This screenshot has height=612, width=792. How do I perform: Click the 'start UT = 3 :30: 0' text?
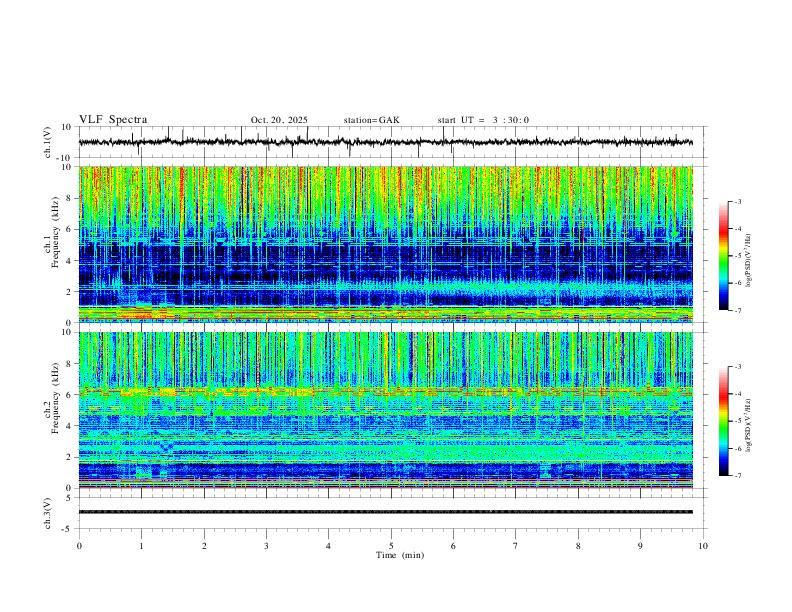(x=483, y=120)
